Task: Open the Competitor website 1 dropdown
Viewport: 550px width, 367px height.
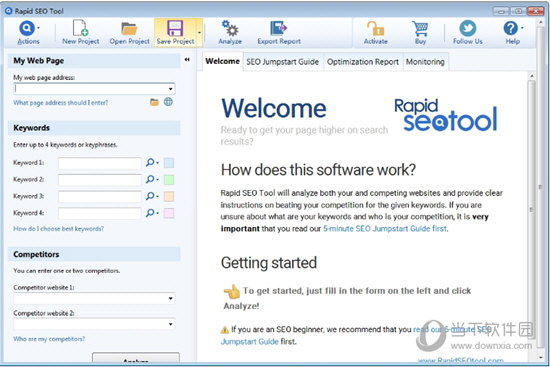Action: tap(170, 299)
